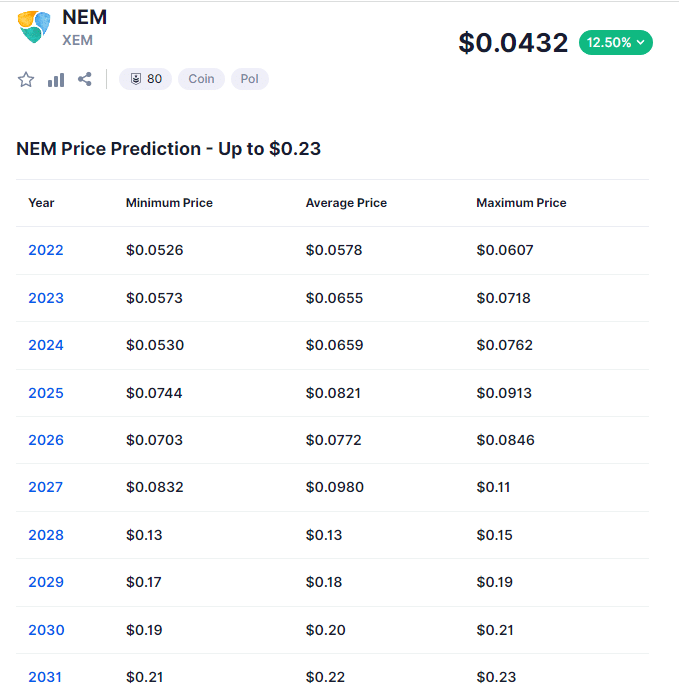Open the 2030 year link
The width and height of the screenshot is (679, 694).
[46, 630]
